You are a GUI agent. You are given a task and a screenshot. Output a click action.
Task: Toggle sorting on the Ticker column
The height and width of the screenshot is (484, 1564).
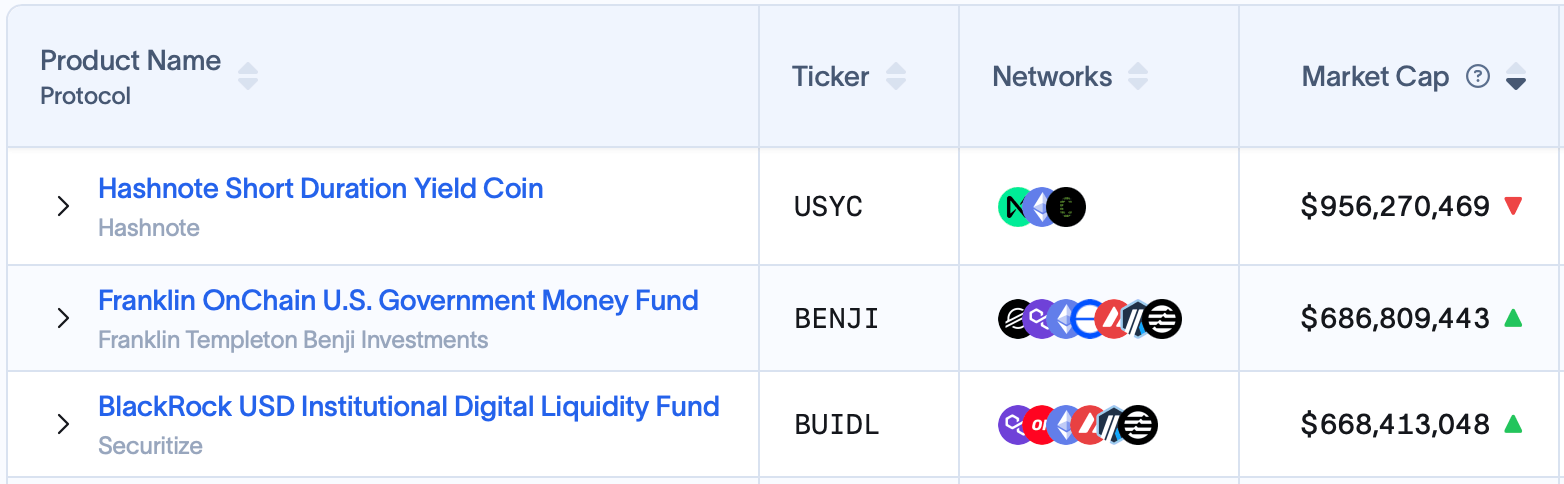point(896,76)
